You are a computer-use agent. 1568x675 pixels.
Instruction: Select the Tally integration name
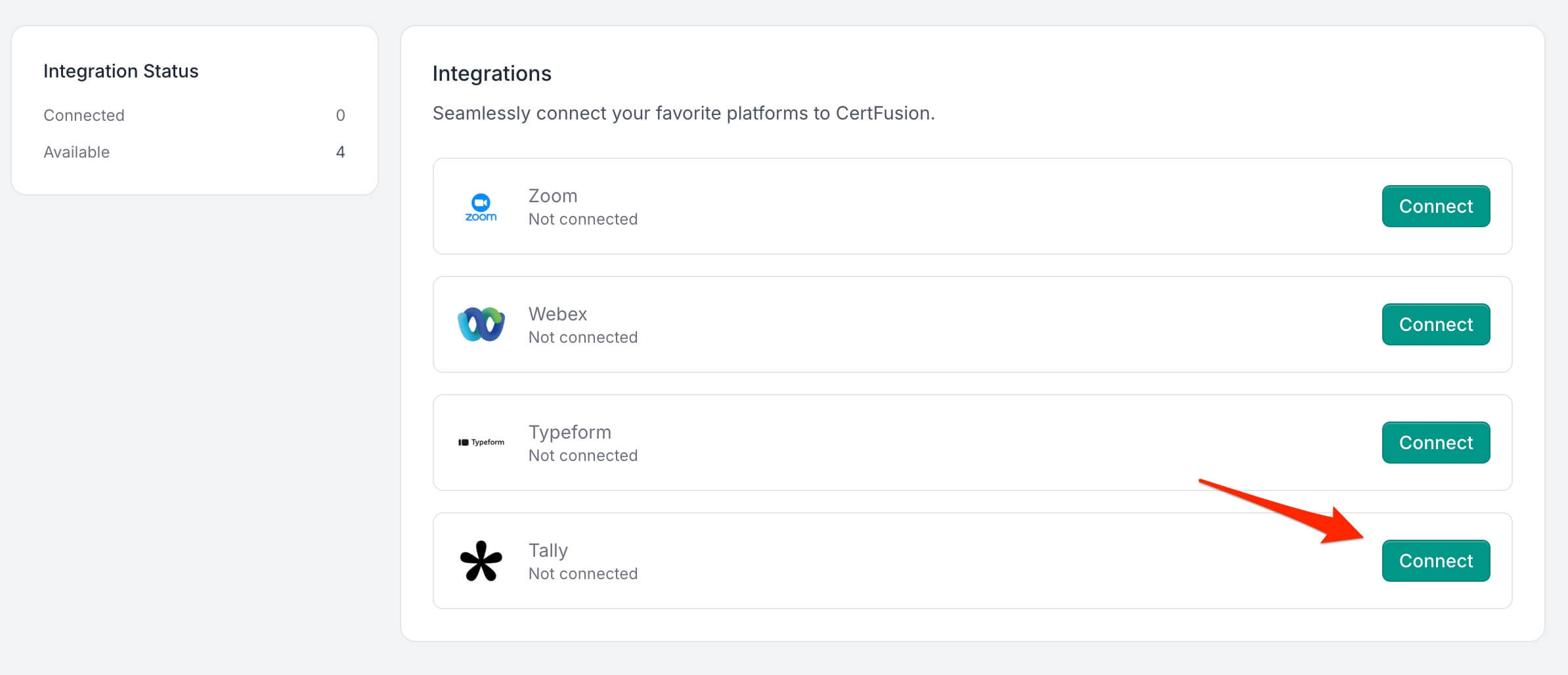coord(548,550)
